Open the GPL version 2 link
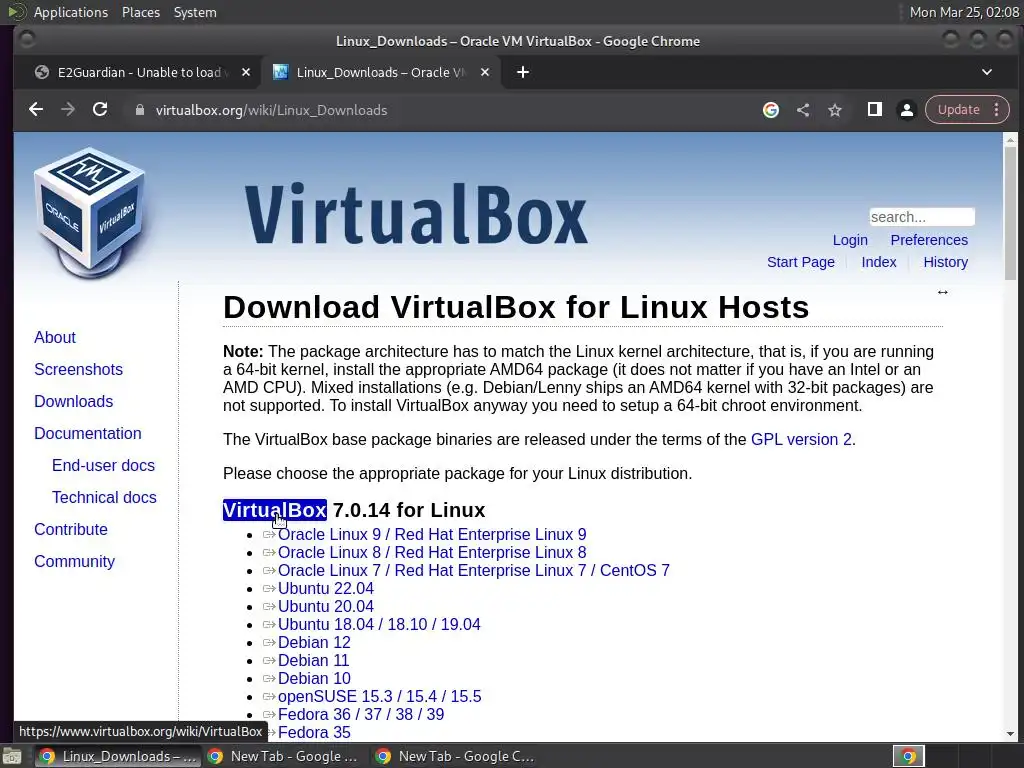The width and height of the screenshot is (1024, 768). click(x=801, y=440)
